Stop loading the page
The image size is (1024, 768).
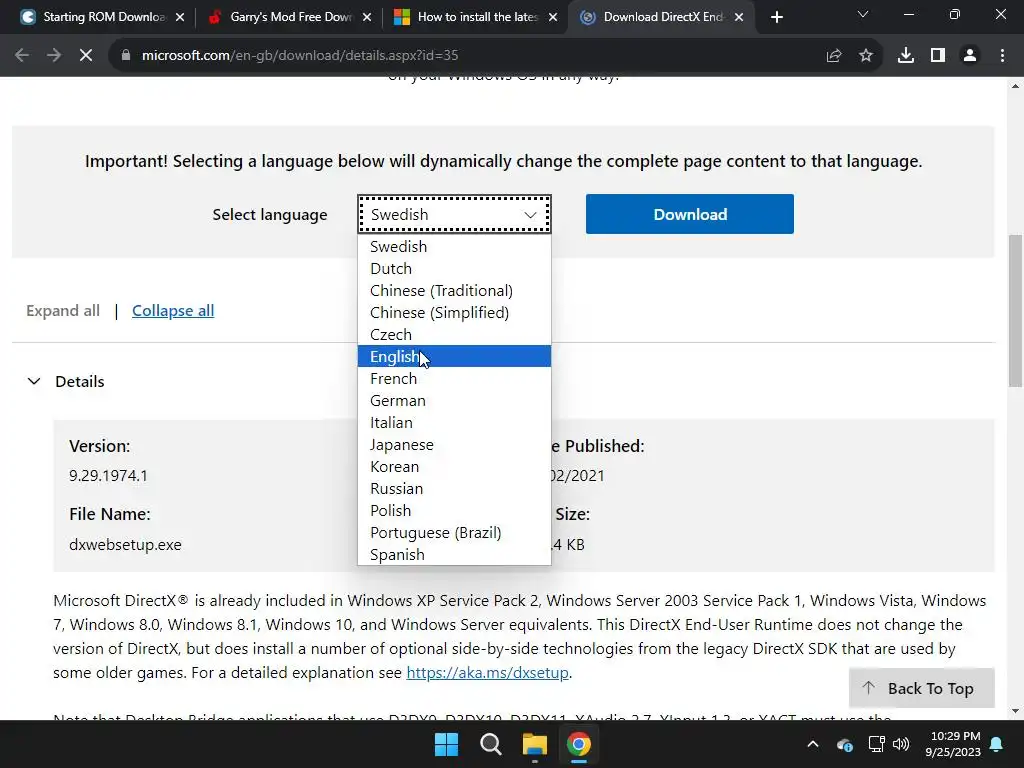tap(86, 56)
